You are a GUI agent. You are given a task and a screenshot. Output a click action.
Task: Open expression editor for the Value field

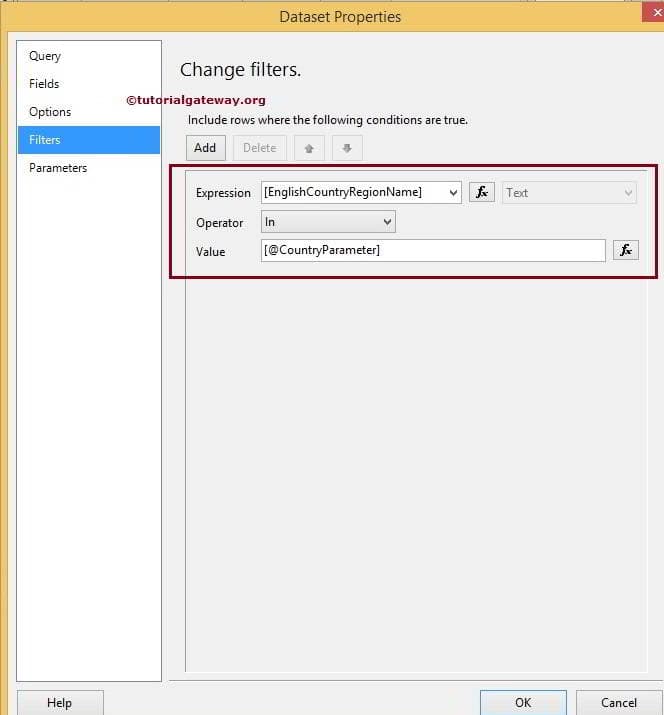tap(626, 250)
